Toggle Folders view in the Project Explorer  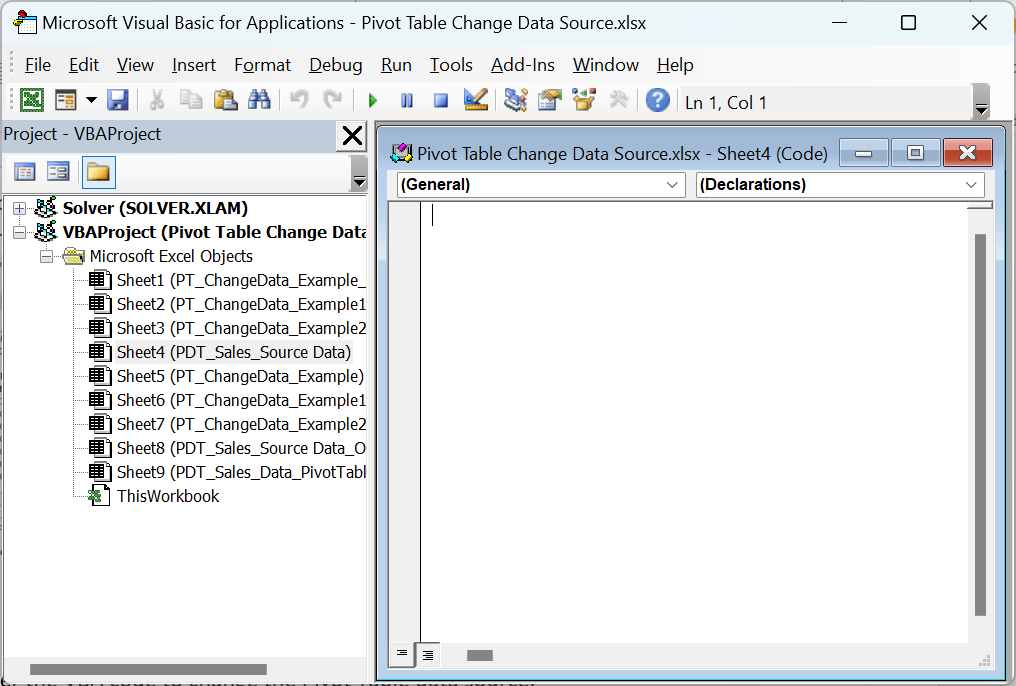point(100,171)
